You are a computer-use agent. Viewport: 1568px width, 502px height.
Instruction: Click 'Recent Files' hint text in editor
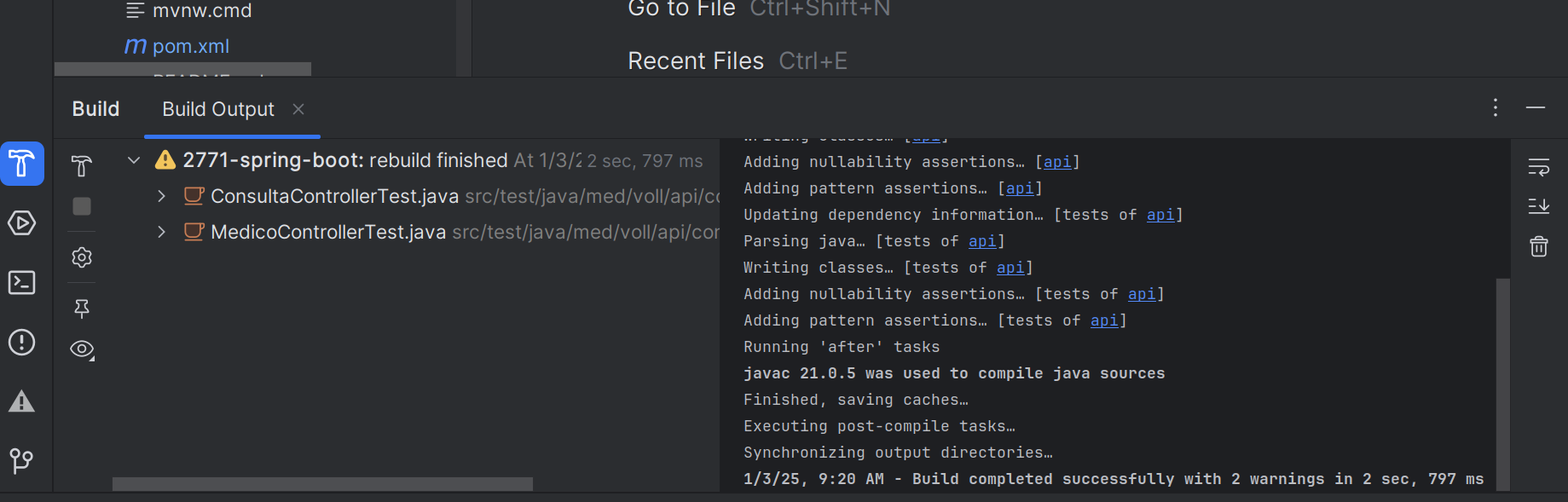pyautogui.click(x=696, y=61)
